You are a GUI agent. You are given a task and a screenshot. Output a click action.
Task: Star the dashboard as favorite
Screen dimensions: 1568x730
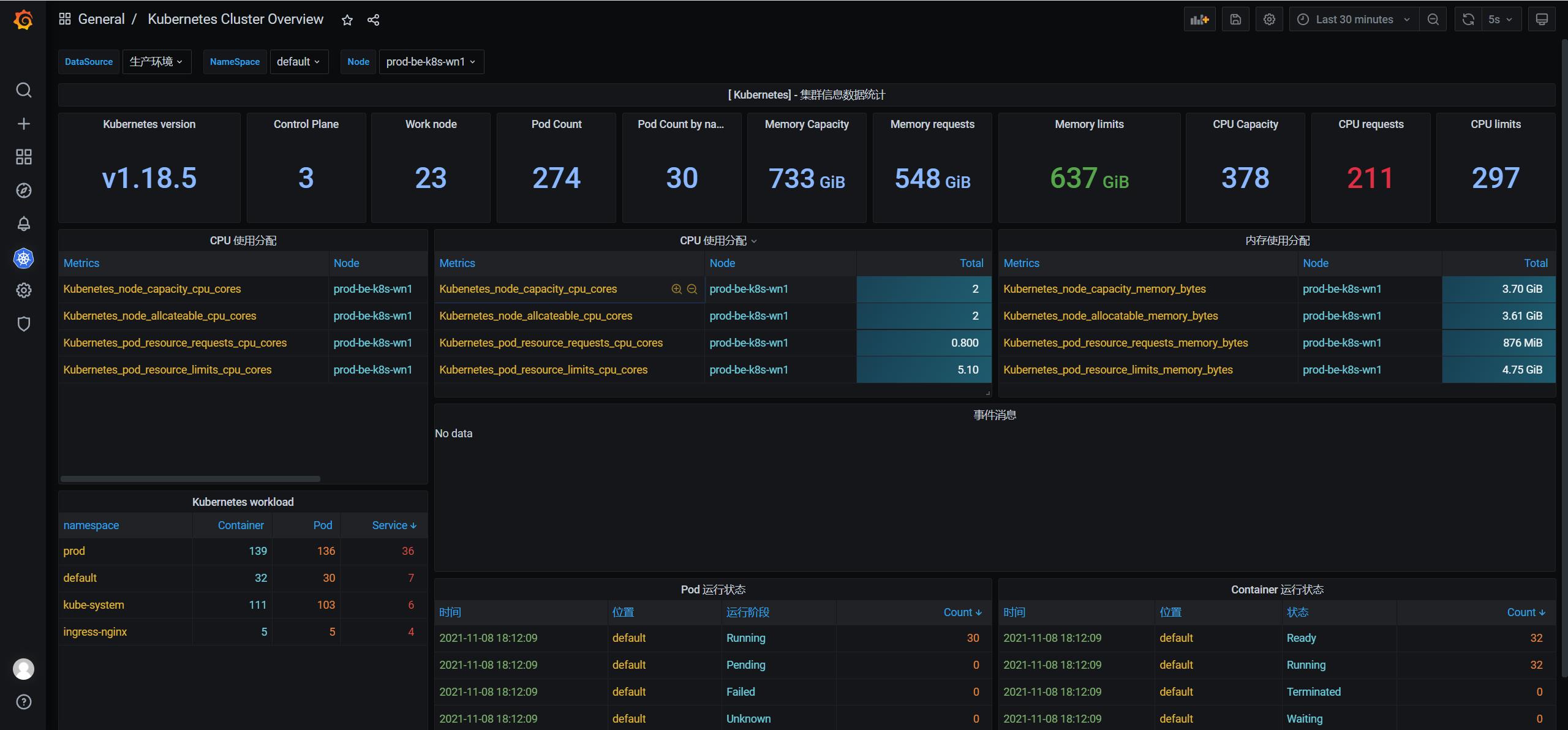(347, 20)
